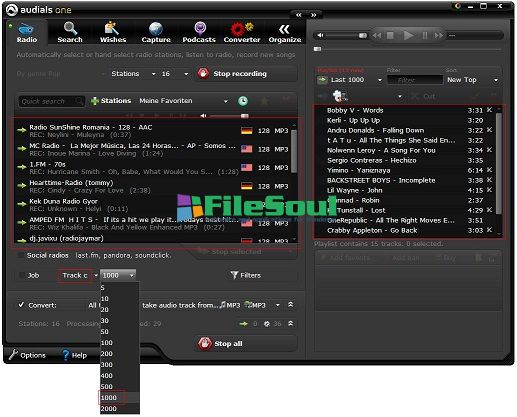Screen dimensions: 517x417
Task: Expand the Last 1000 playlist dropdown
Action: (x=380, y=80)
